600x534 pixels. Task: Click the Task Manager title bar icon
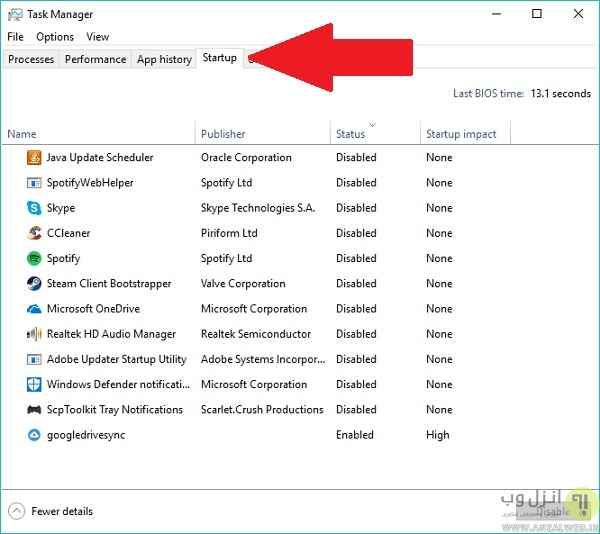tap(15, 15)
